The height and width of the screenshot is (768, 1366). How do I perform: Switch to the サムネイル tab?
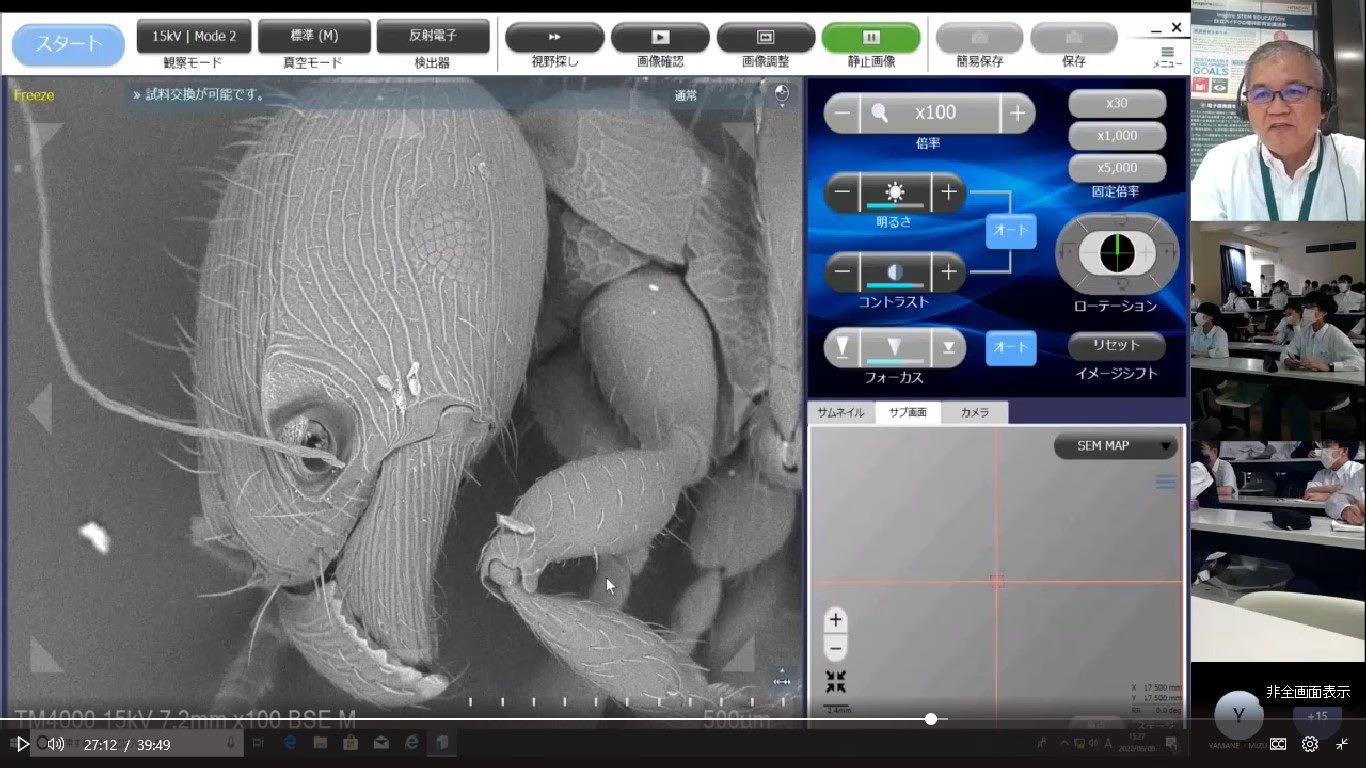tap(841, 412)
